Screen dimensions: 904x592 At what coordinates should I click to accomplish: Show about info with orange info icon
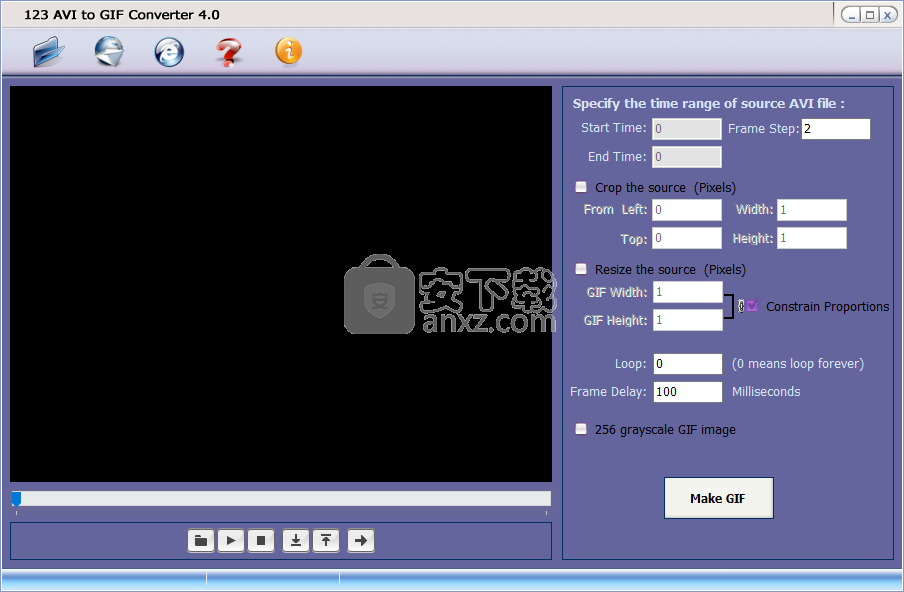[x=288, y=51]
